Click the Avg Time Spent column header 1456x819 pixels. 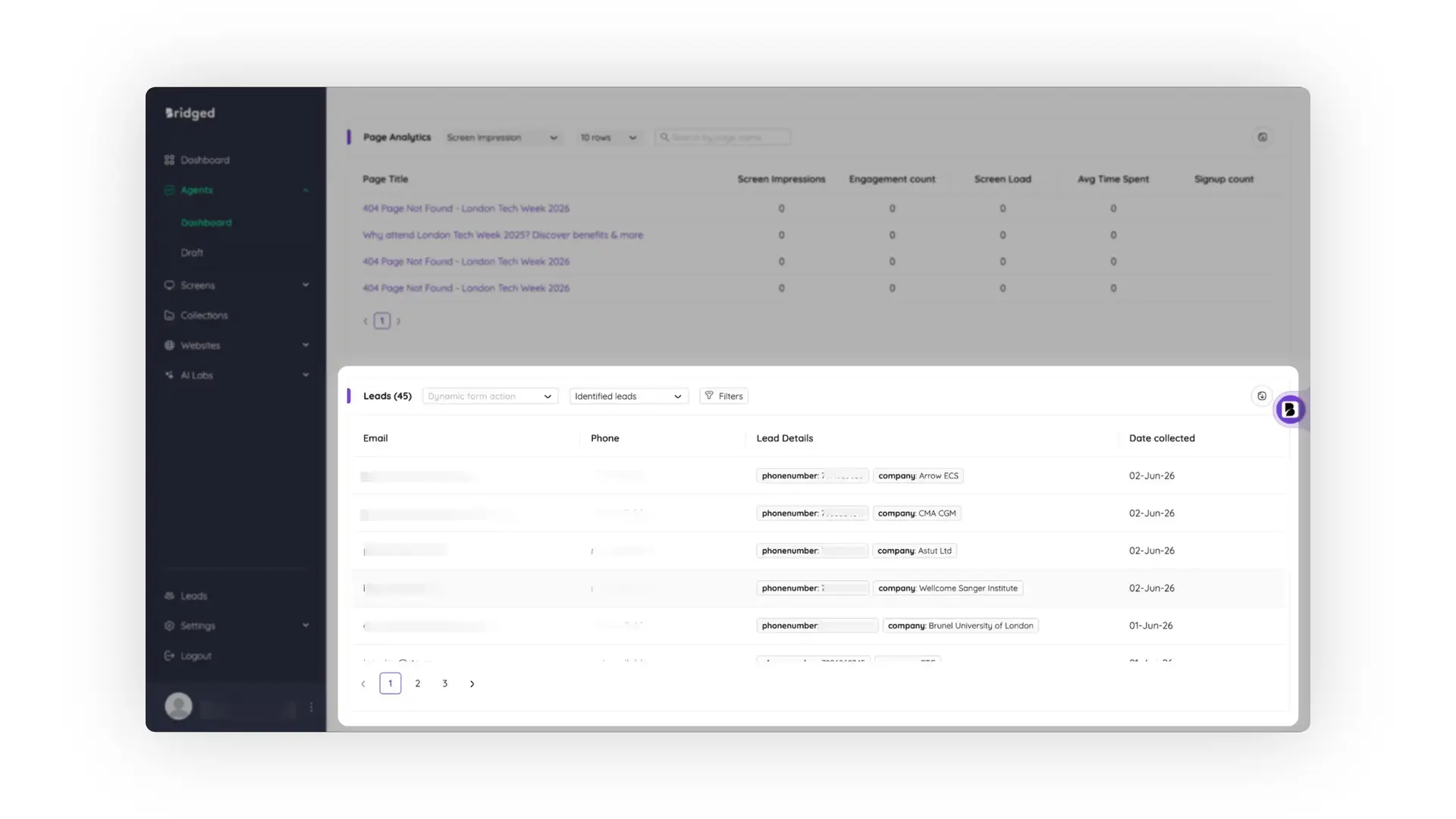pyautogui.click(x=1113, y=179)
